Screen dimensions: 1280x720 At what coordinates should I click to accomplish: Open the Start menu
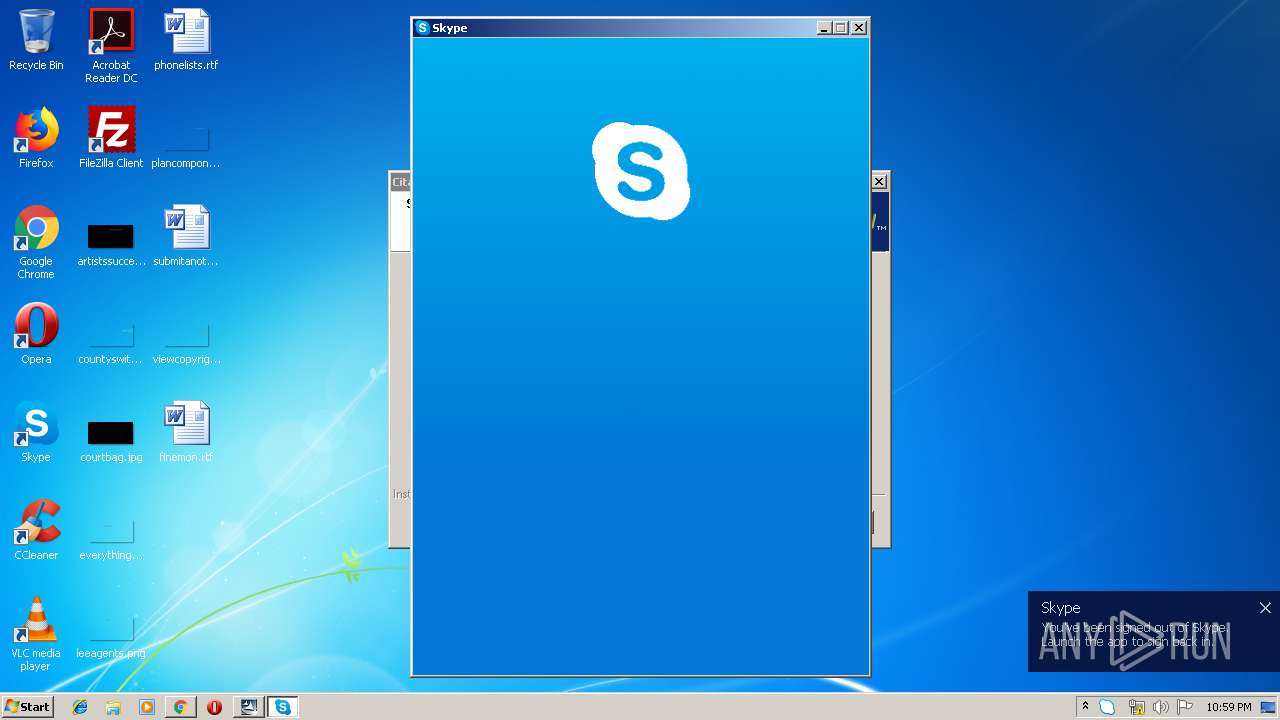tap(27, 706)
